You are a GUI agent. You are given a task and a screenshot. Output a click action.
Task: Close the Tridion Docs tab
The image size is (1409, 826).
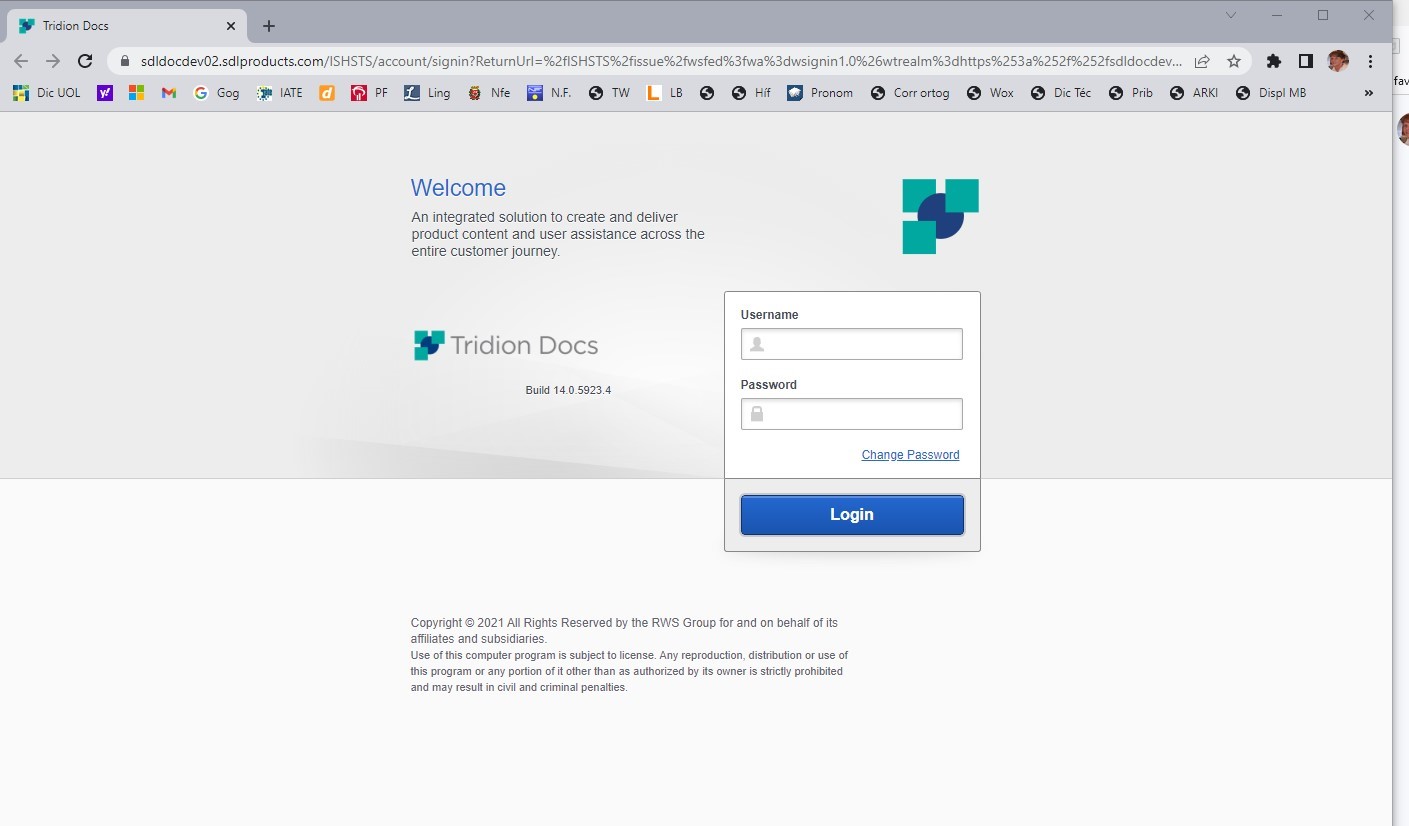pyautogui.click(x=231, y=26)
